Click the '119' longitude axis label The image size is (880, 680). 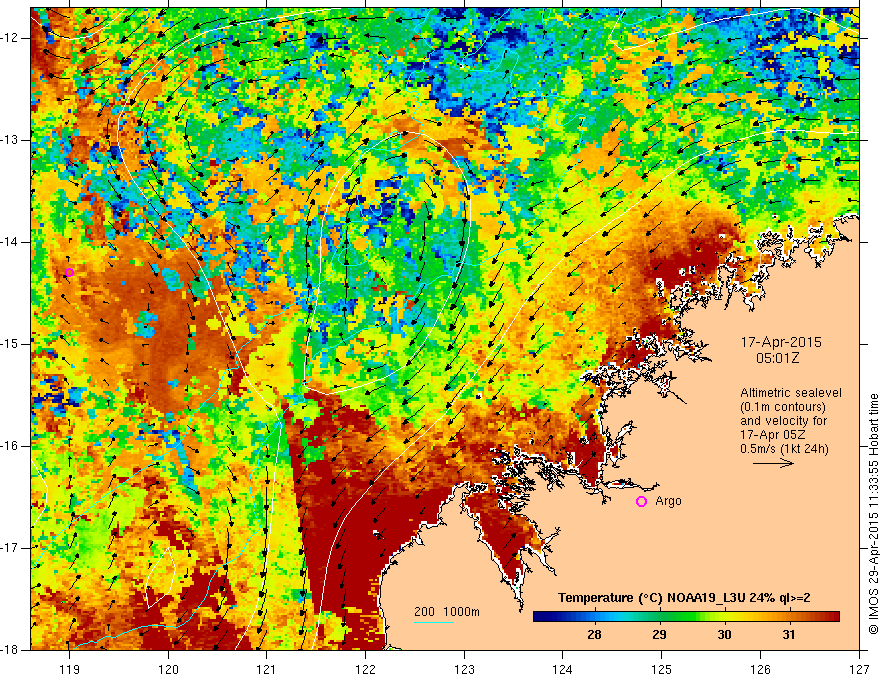(x=70, y=669)
